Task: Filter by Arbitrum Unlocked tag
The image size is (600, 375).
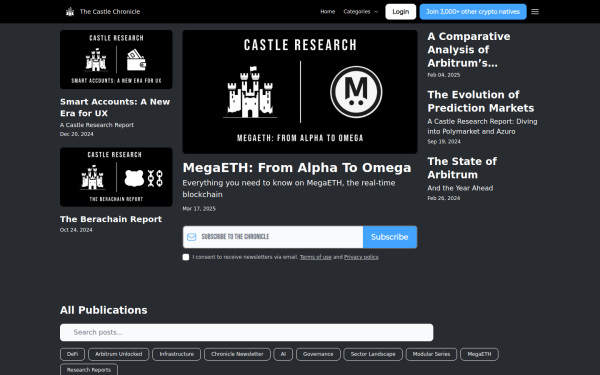Action: 119,354
